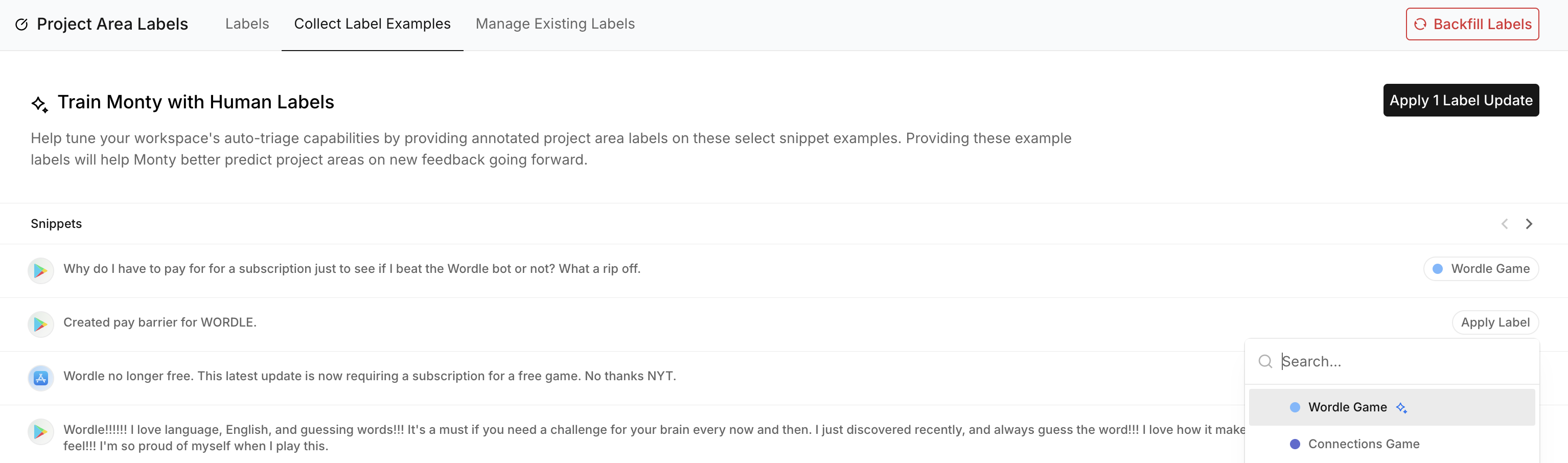
Task: Click App Store icon on NYT subscription snippet
Action: pos(41,378)
